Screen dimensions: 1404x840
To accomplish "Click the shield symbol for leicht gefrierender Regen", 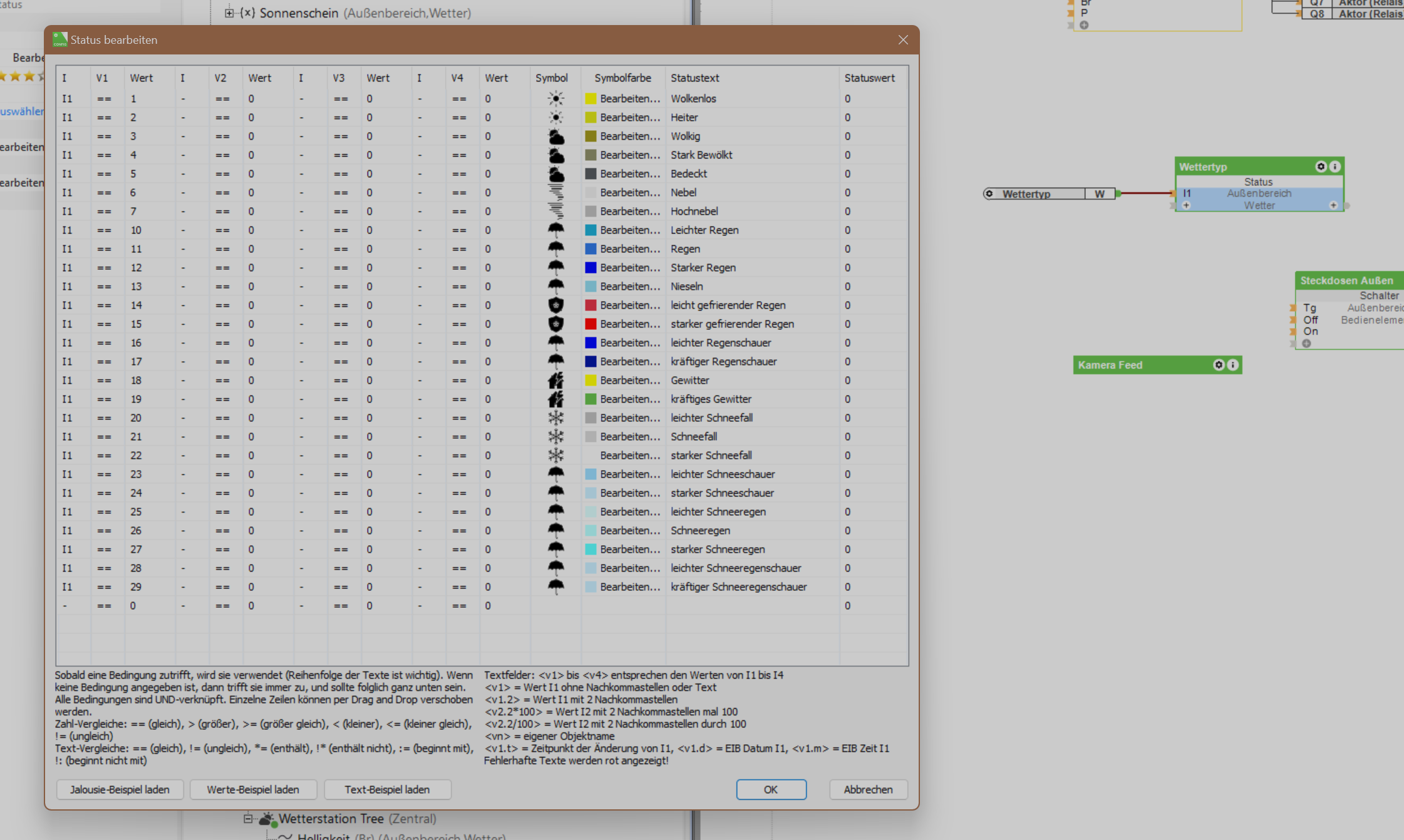I will tap(555, 305).
